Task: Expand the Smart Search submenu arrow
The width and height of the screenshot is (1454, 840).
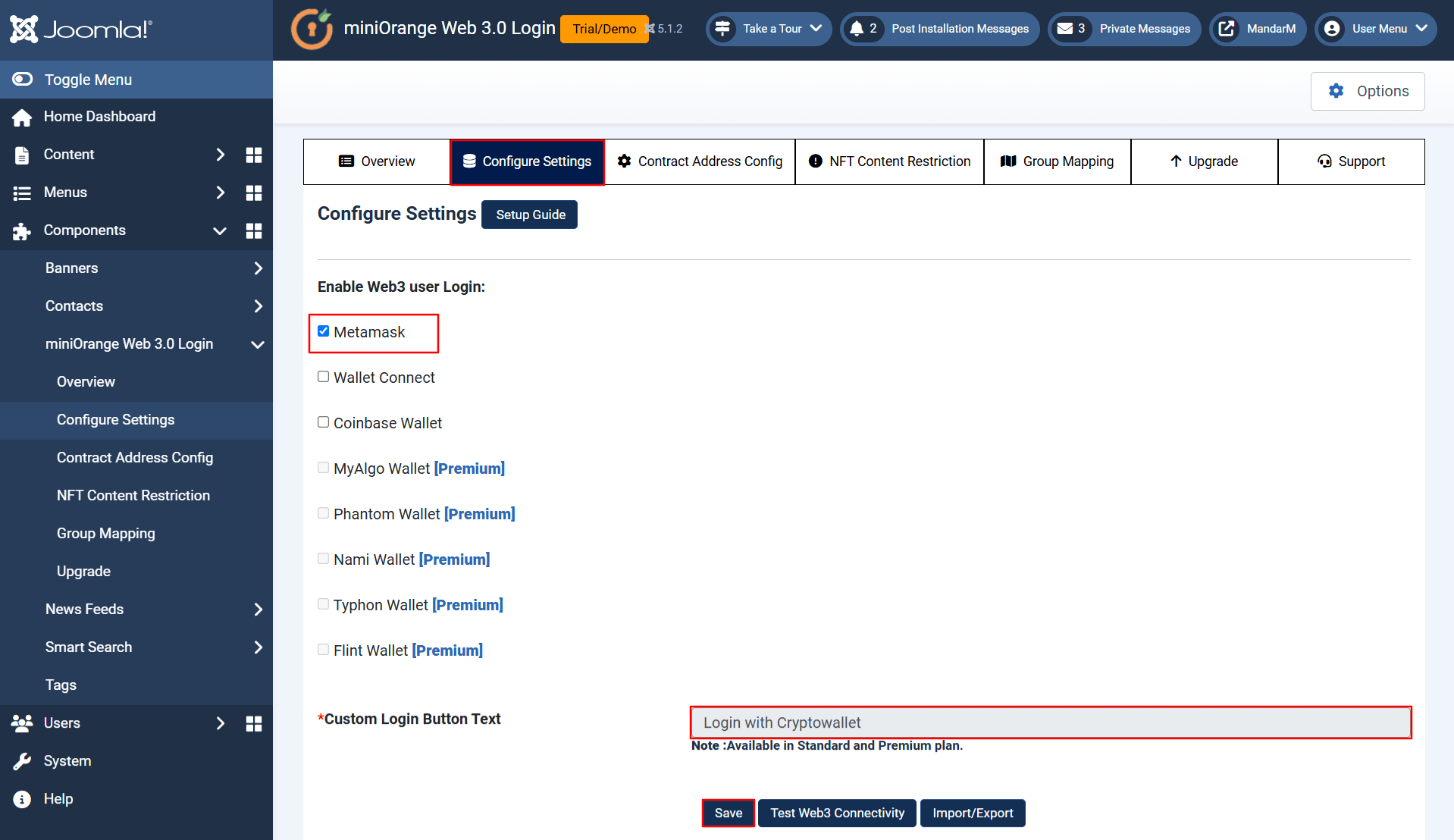Action: [259, 647]
